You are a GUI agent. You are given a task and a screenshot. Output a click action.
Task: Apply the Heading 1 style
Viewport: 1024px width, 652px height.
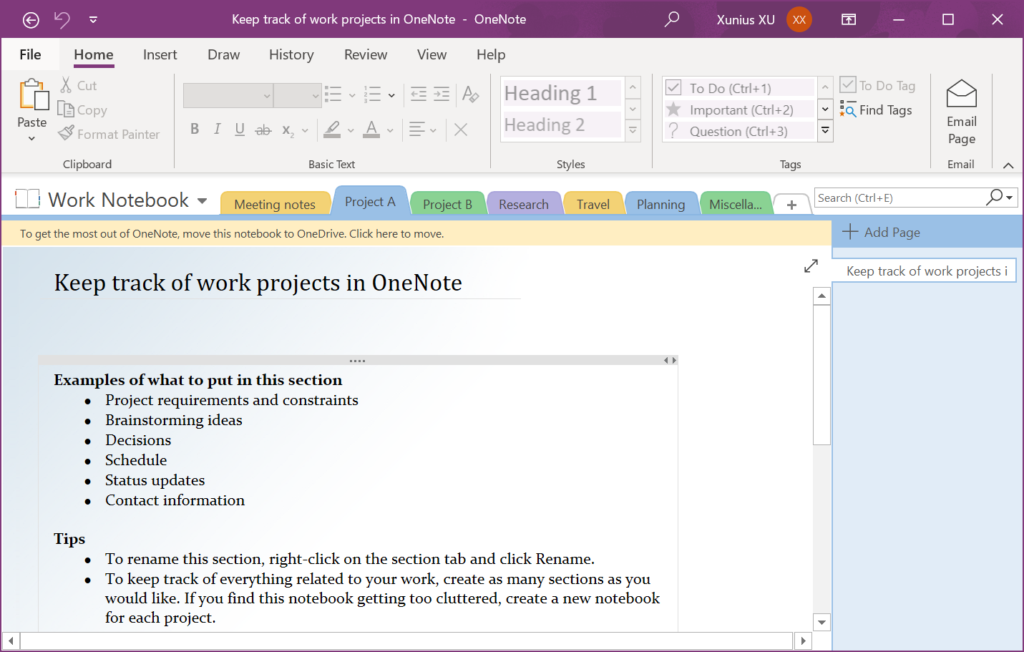point(562,93)
